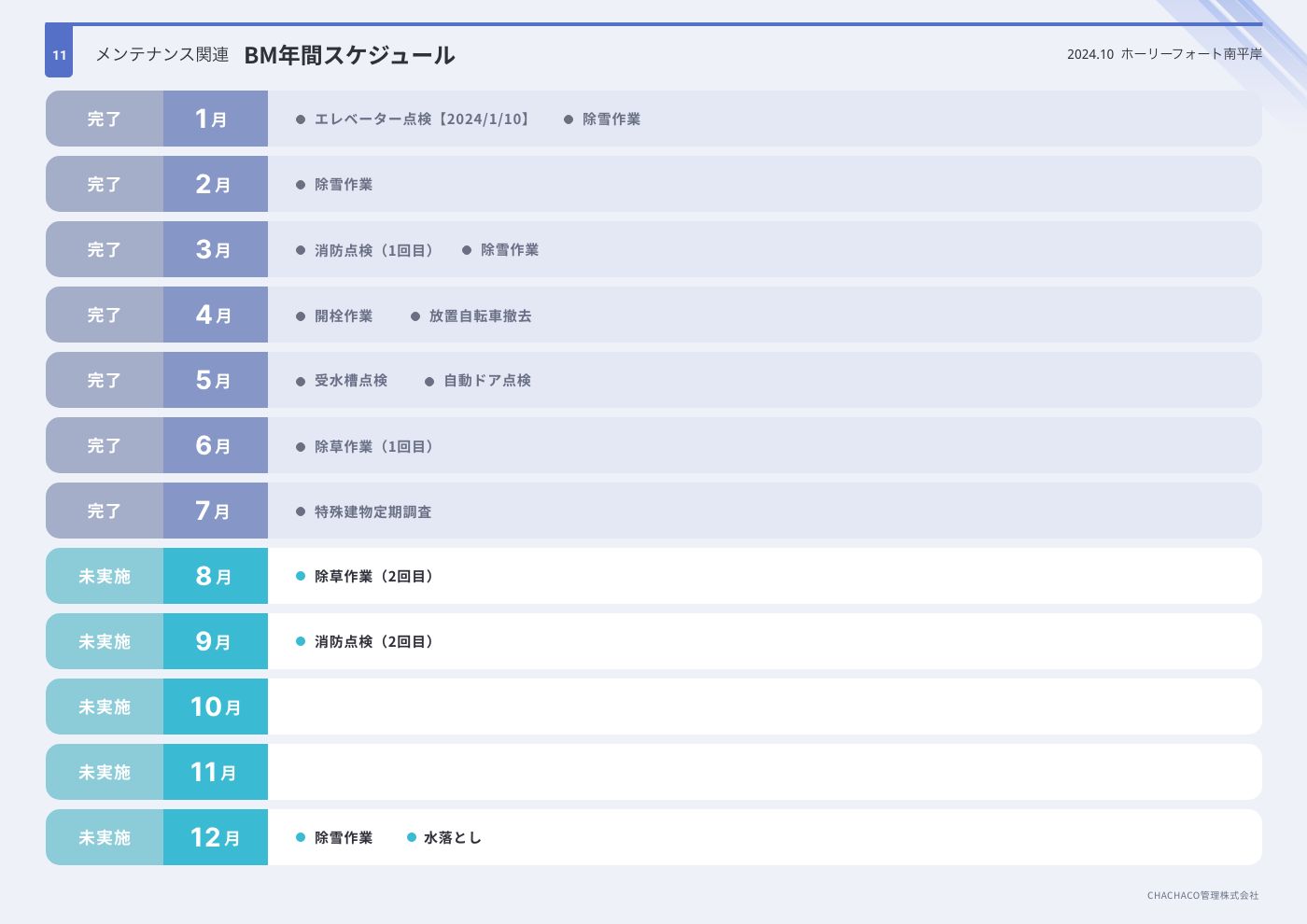Select the 12月 month cell

215,837
